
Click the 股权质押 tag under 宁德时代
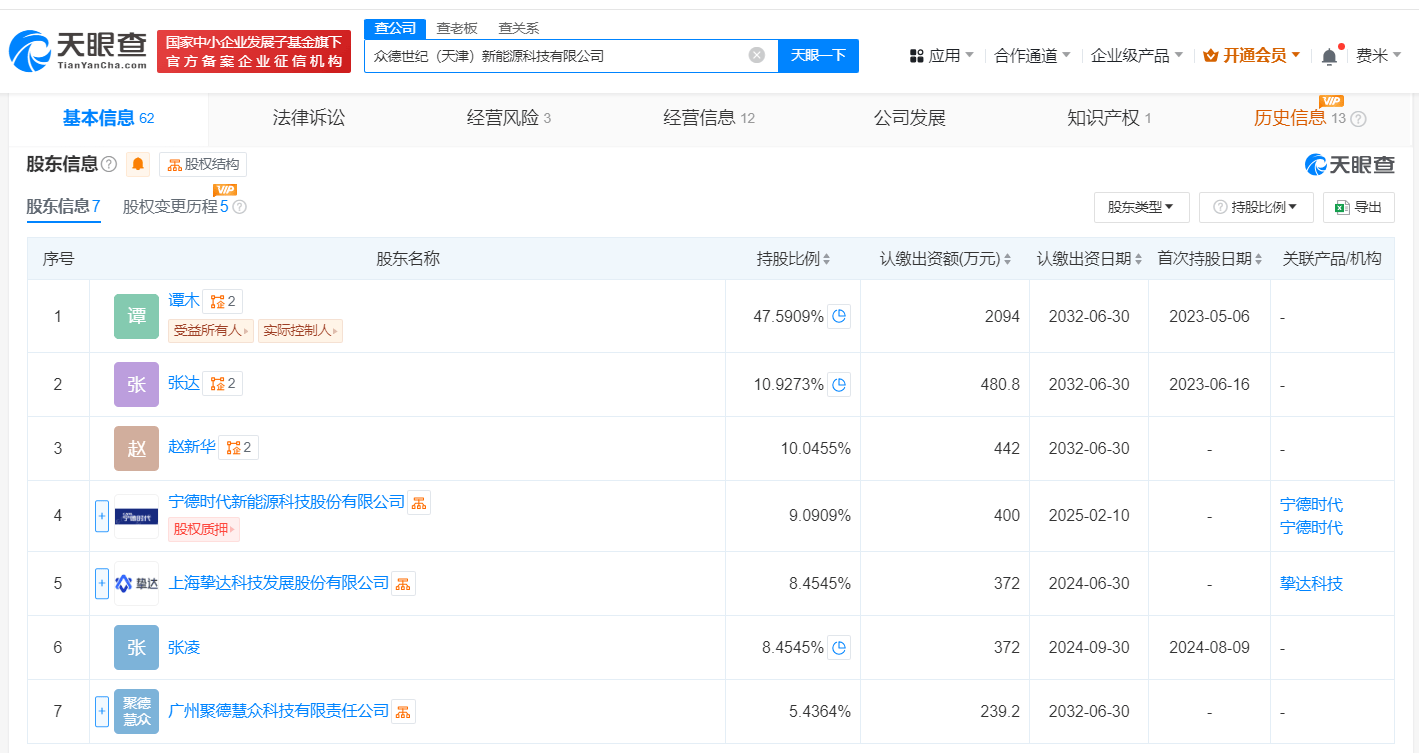coord(204,530)
